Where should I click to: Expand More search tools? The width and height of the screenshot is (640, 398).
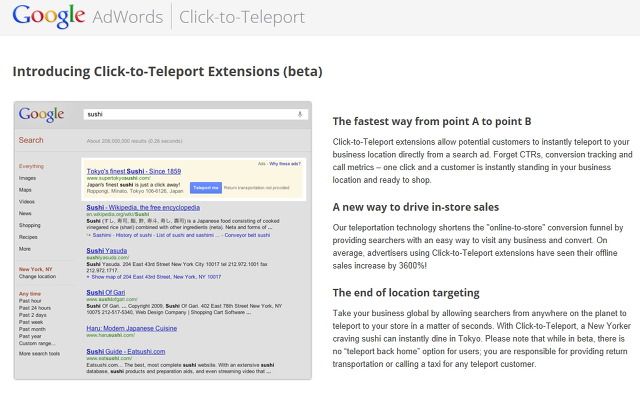point(39,354)
